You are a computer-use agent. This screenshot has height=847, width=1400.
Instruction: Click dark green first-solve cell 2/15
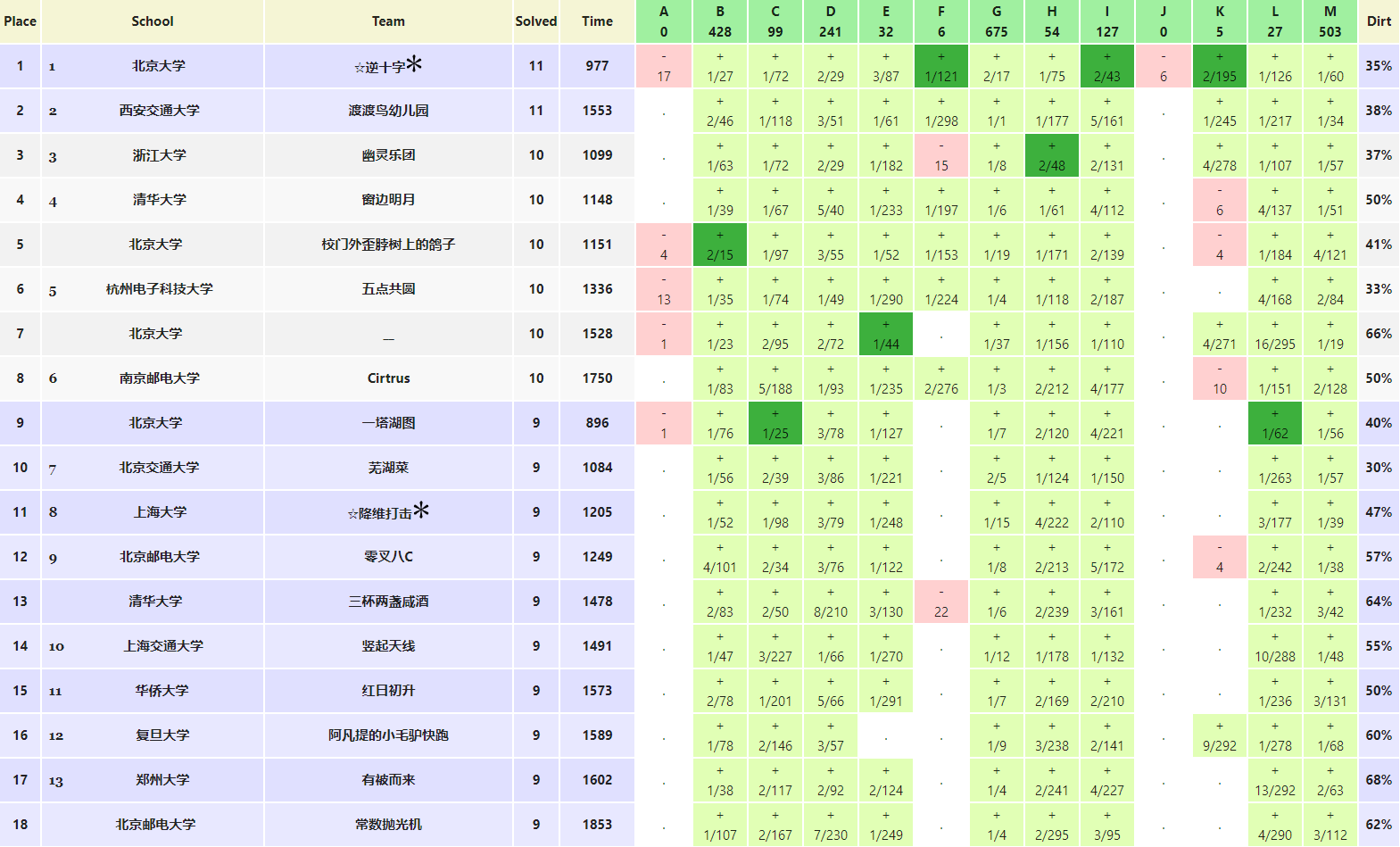tap(719, 245)
